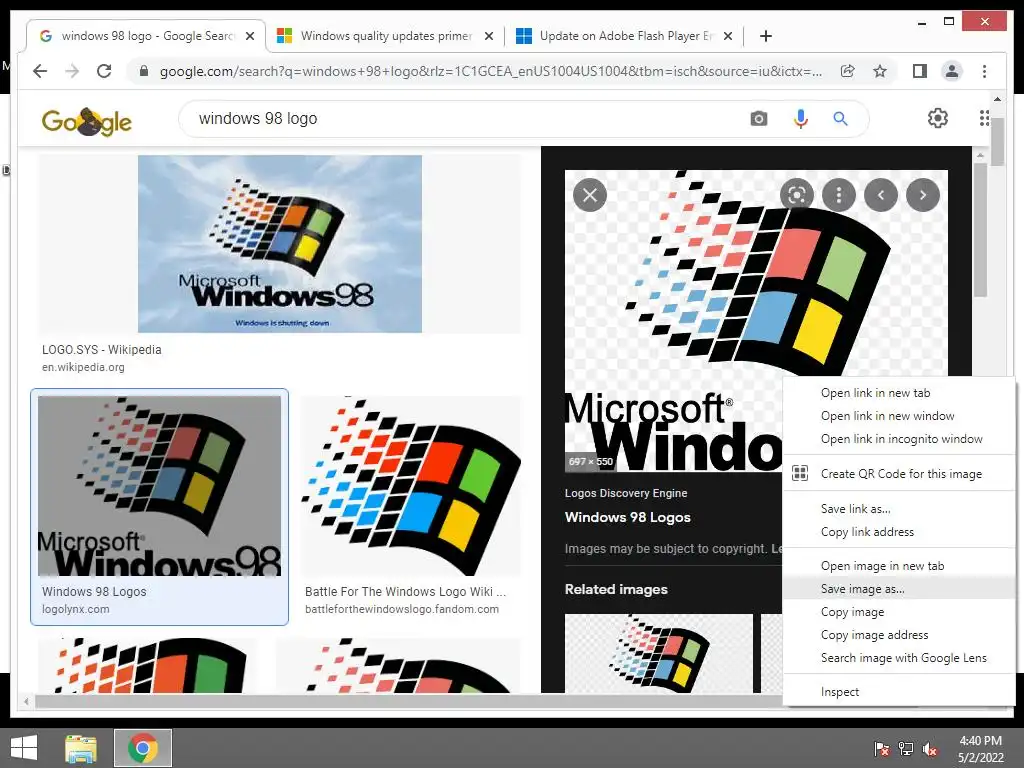1024x768 pixels.
Task: Switch to the Update on Adobe Flash Player tab
Action: click(x=626, y=36)
